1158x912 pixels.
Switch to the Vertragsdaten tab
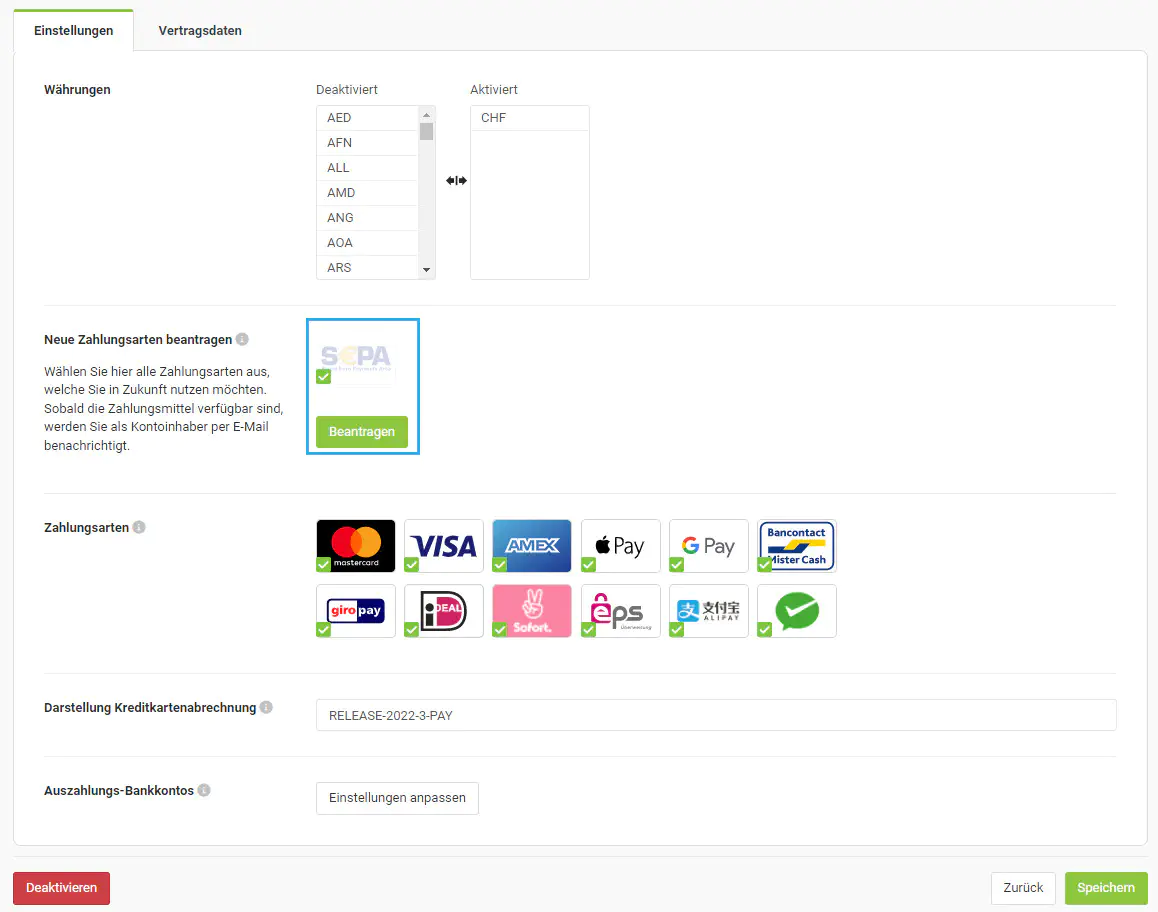coord(200,30)
